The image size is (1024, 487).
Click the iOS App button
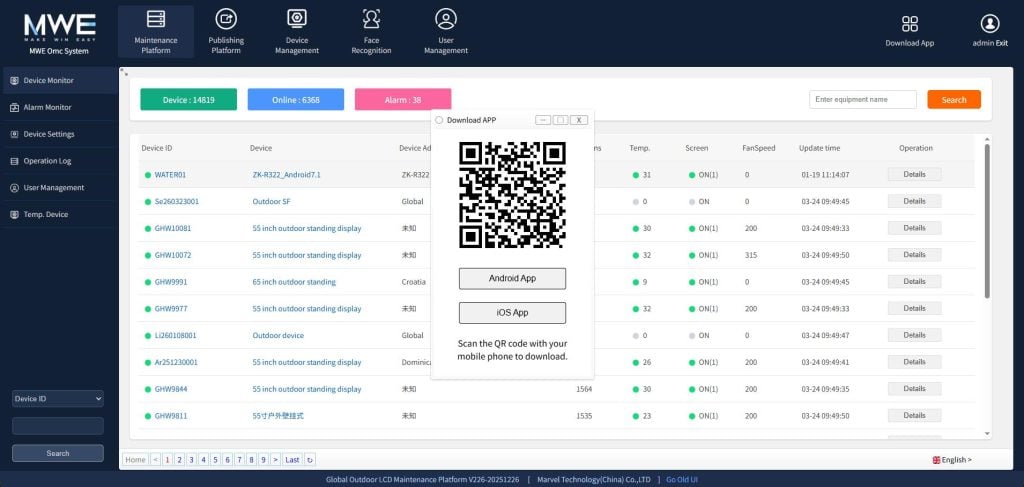[513, 313]
